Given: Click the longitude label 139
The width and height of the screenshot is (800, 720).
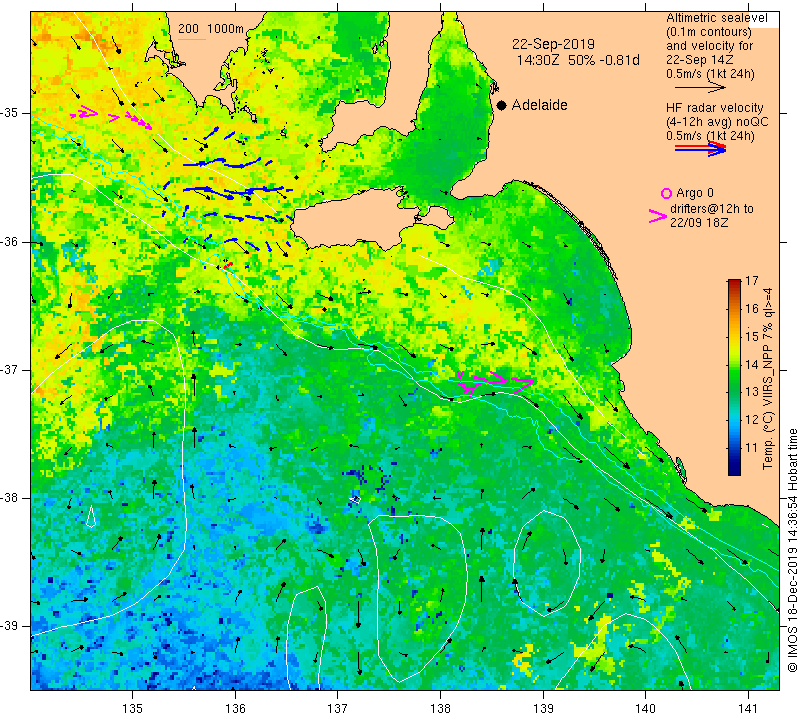Looking at the screenshot, I should click(x=543, y=708).
